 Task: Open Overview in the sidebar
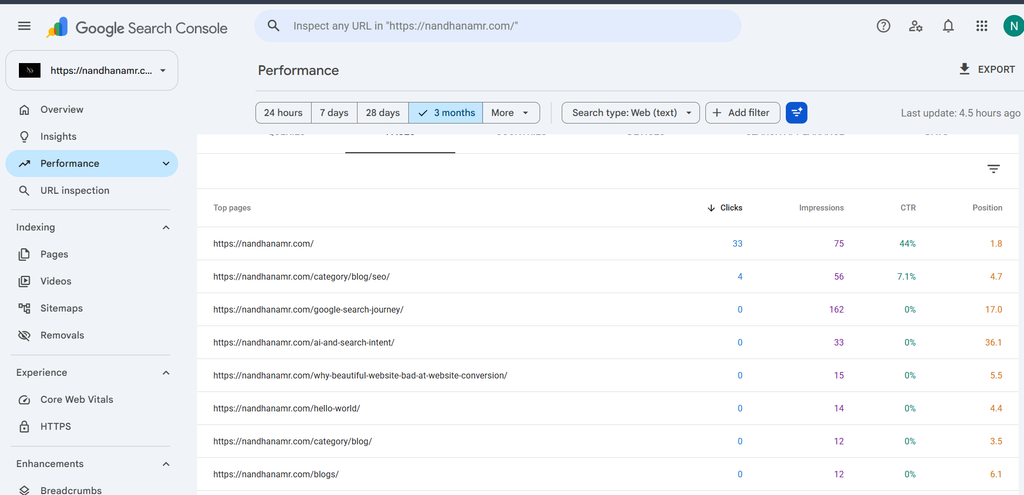pos(91,110)
